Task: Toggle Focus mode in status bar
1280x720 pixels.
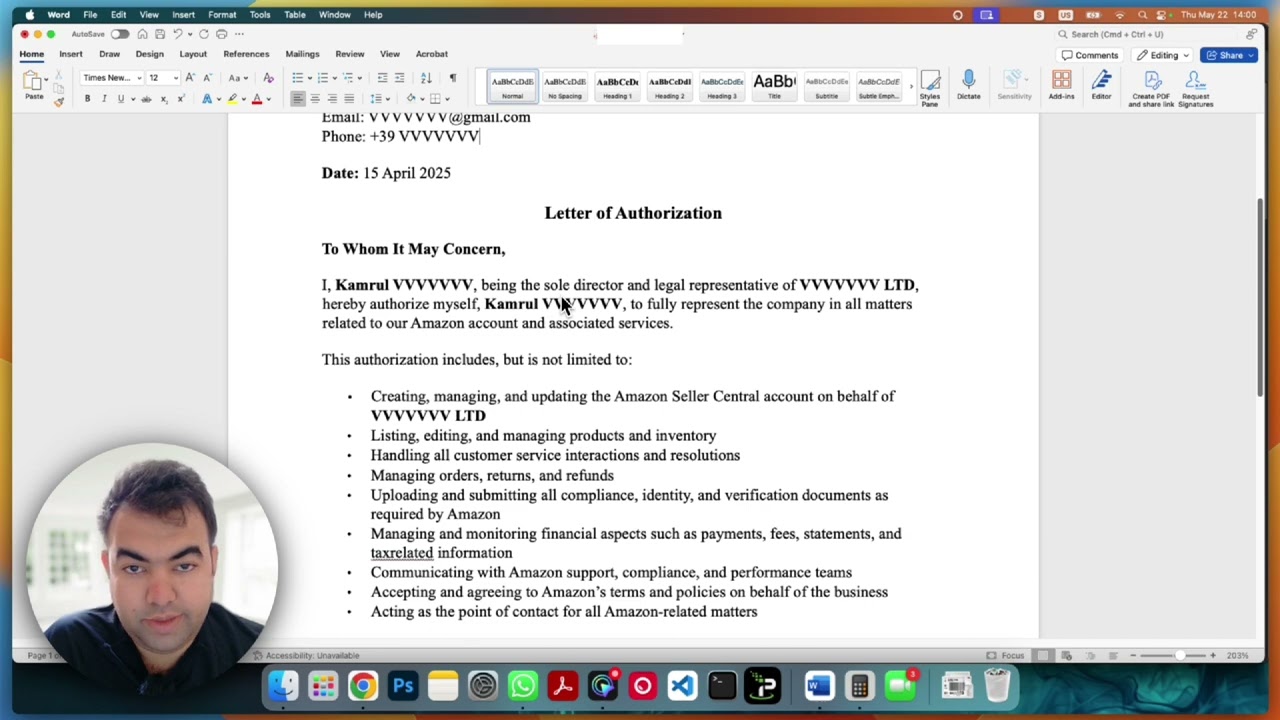Action: [1006, 656]
